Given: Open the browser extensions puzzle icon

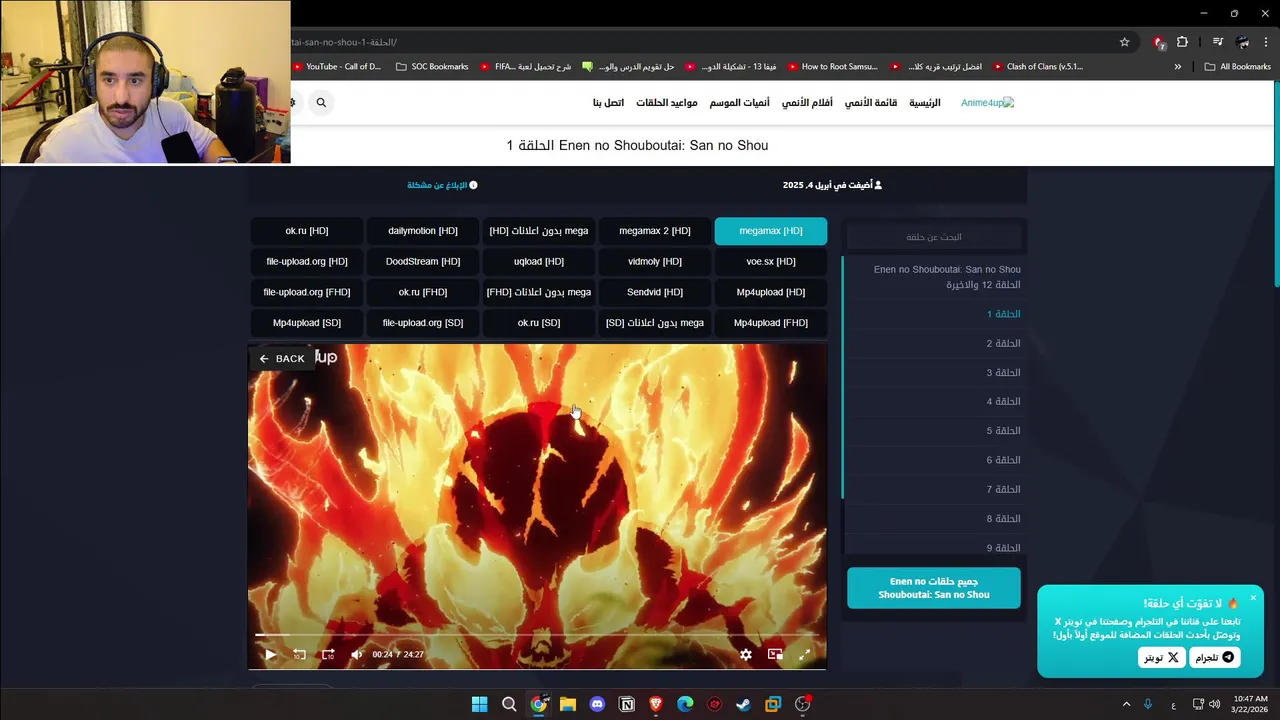Looking at the screenshot, I should (1182, 42).
